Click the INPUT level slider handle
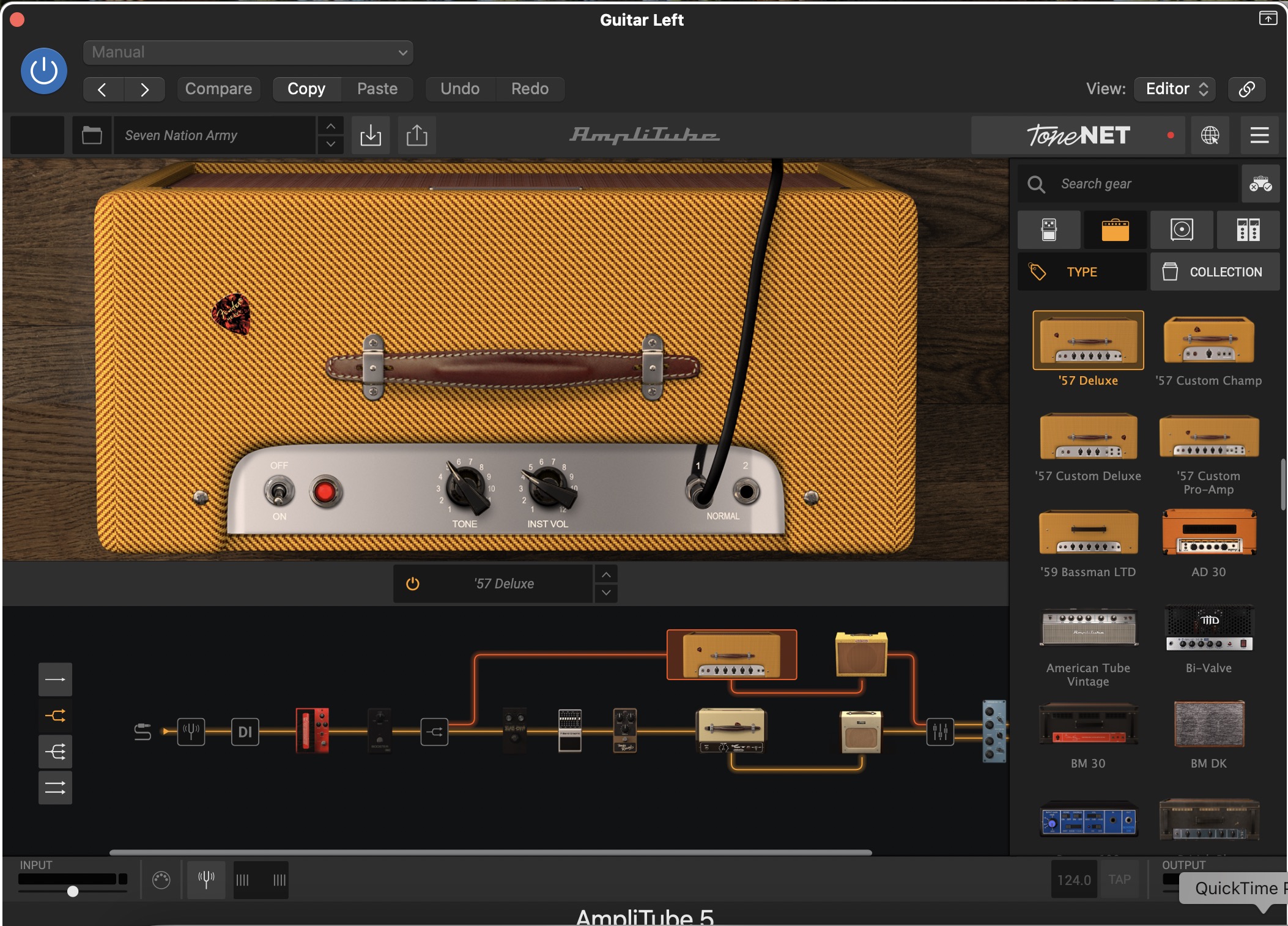Viewport: 1288px width, 926px height. (x=73, y=891)
